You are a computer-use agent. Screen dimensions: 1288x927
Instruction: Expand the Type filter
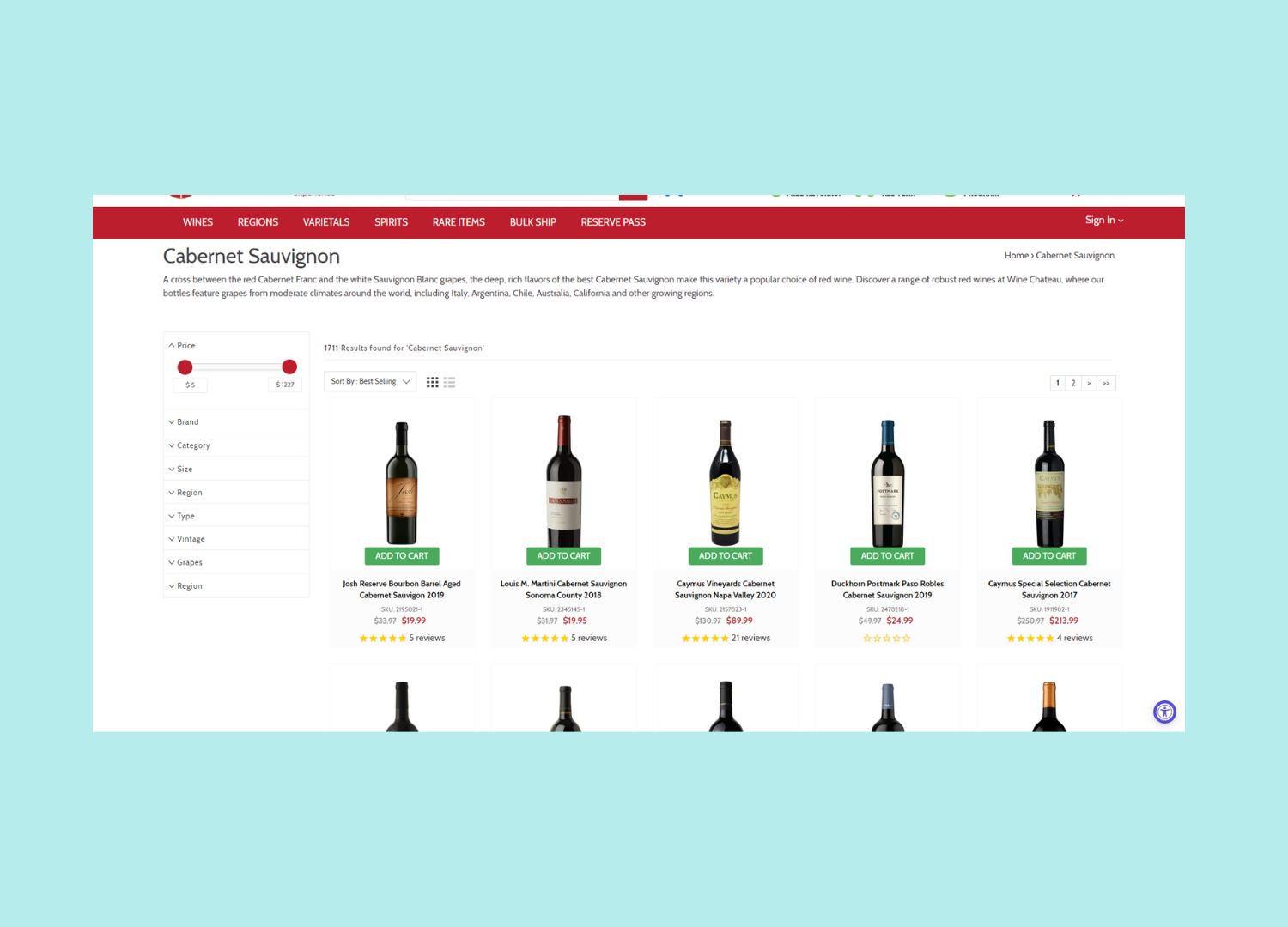(x=236, y=516)
